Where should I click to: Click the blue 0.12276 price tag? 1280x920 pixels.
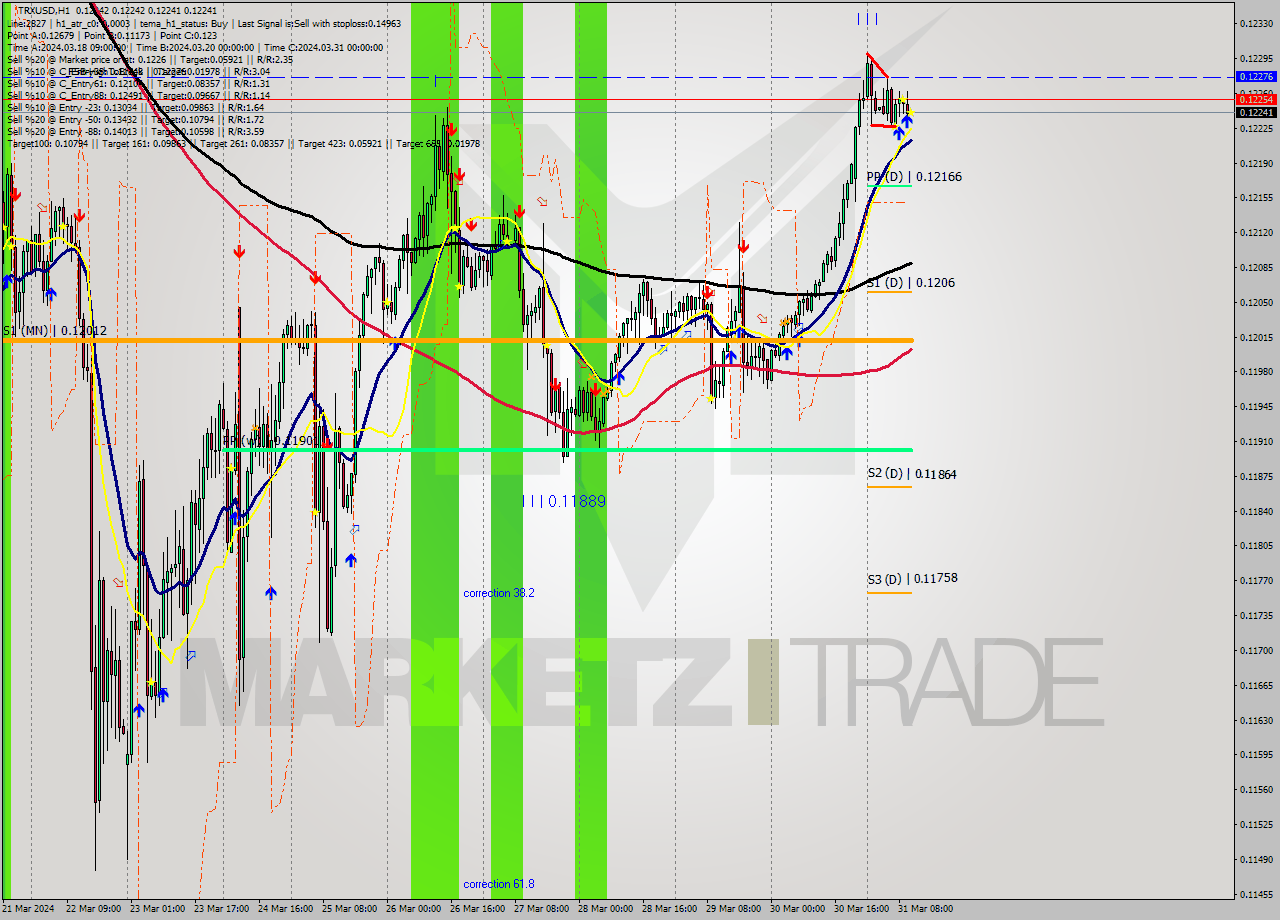(1256, 76)
